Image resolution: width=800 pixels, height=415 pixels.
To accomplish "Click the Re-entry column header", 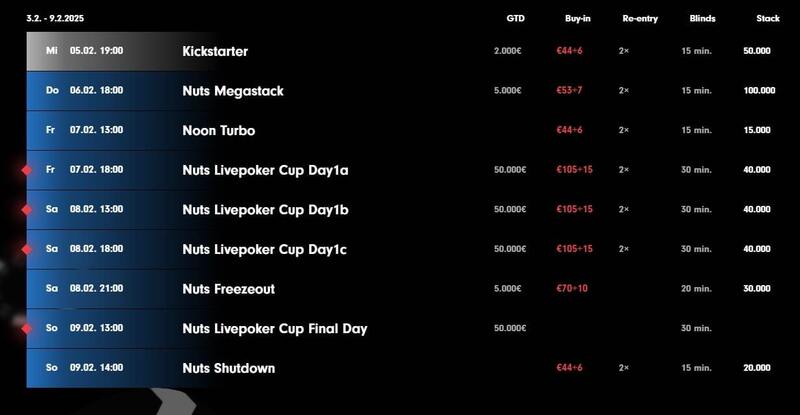I will (640, 18).
